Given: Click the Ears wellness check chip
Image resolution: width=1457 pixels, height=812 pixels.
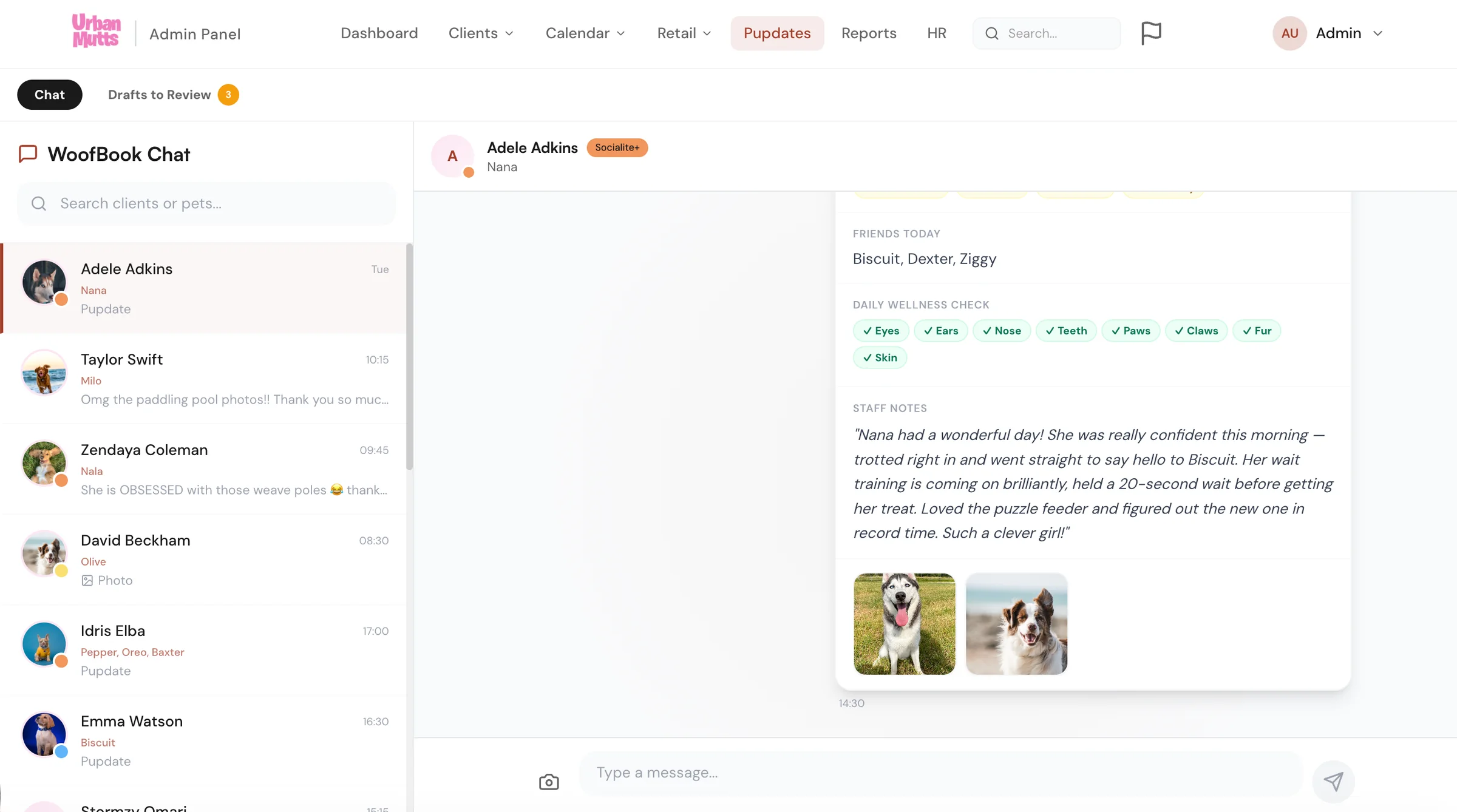Looking at the screenshot, I should click(940, 331).
